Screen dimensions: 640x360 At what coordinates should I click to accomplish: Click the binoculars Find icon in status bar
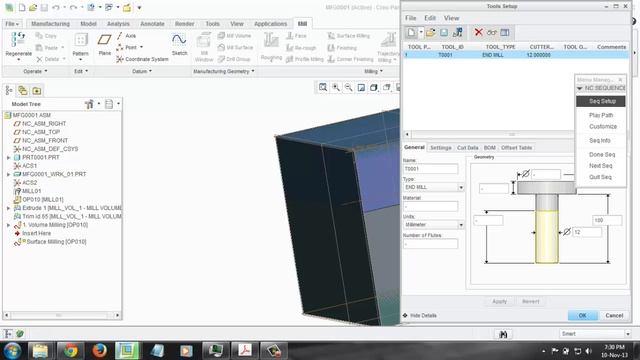(x=503, y=334)
